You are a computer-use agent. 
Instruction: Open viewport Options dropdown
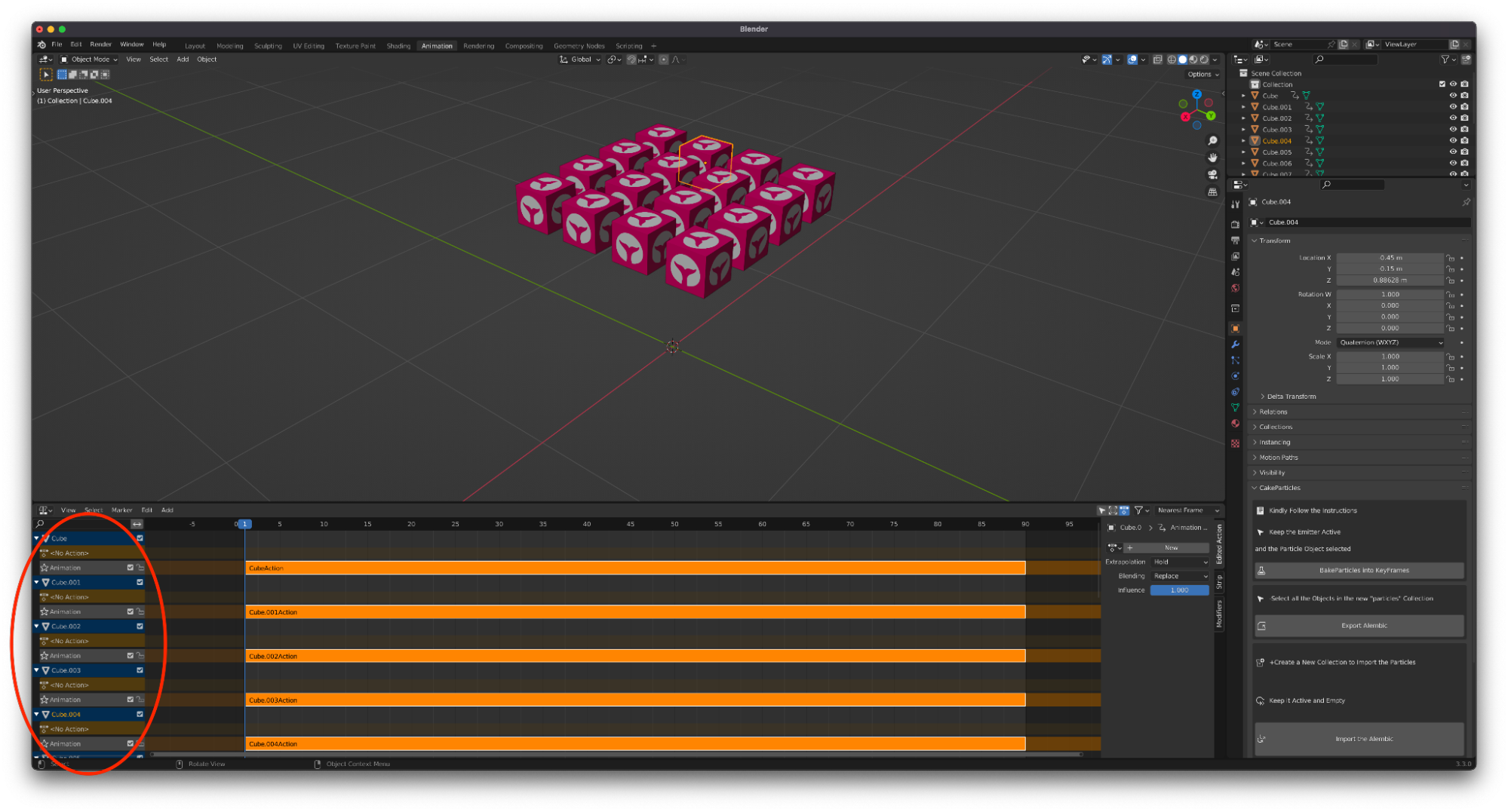pyautogui.click(x=1202, y=75)
